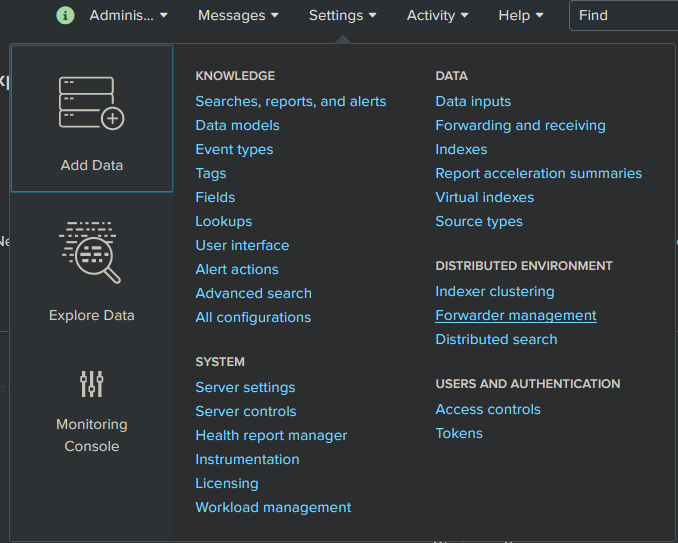Open Health report manager
This screenshot has height=543, width=678.
(271, 435)
